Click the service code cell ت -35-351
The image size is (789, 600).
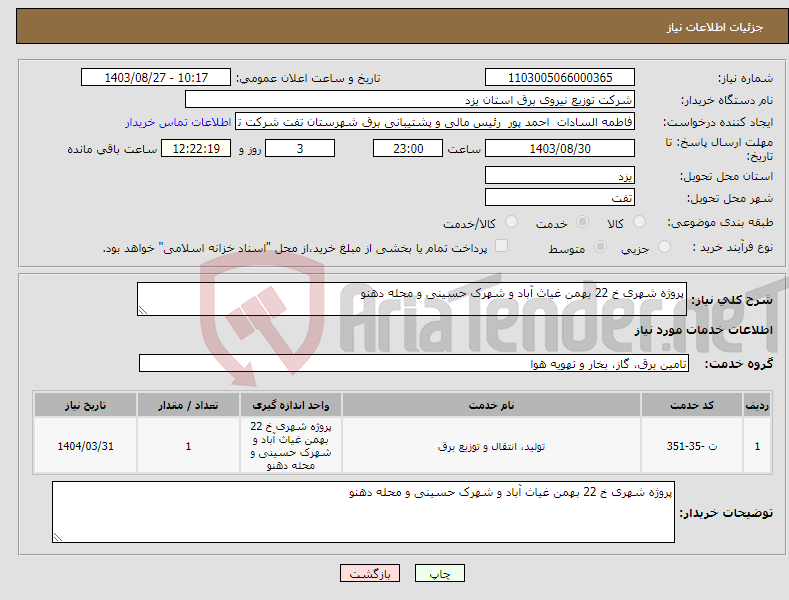pyautogui.click(x=692, y=446)
